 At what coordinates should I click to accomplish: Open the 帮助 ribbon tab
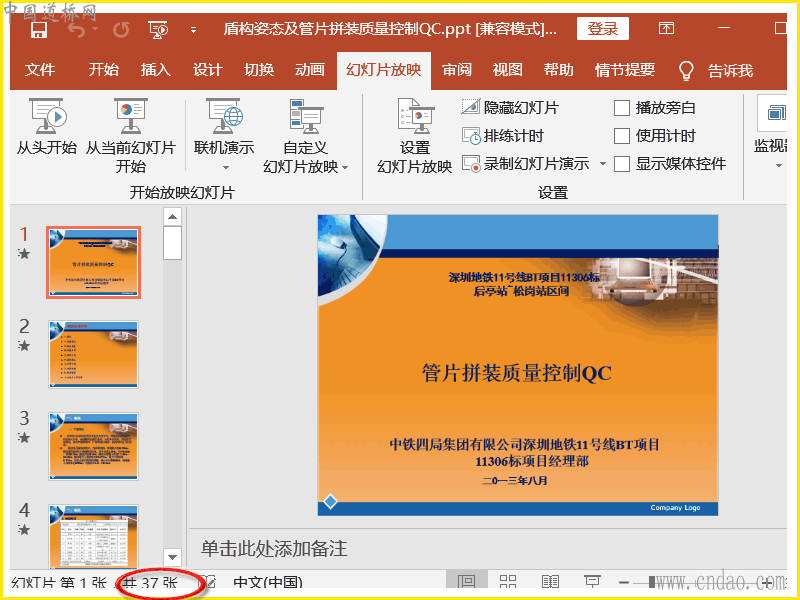tap(558, 70)
